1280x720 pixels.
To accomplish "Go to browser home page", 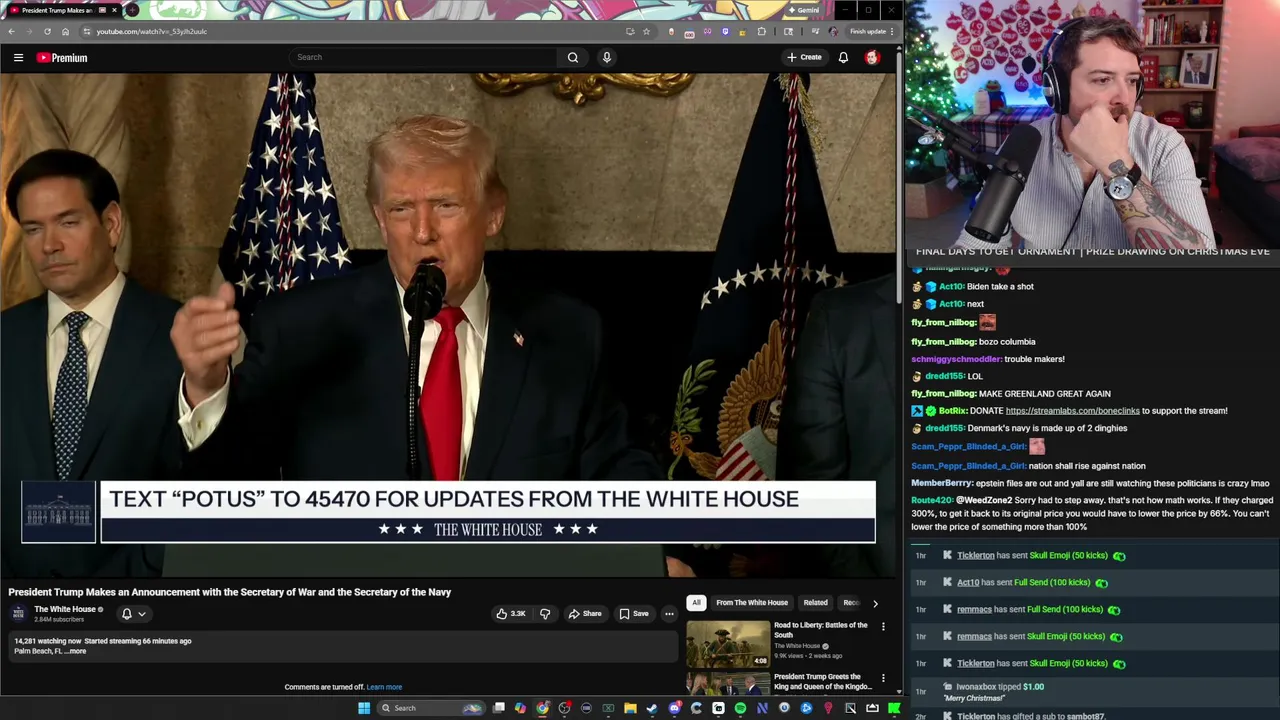I will click(x=65, y=31).
